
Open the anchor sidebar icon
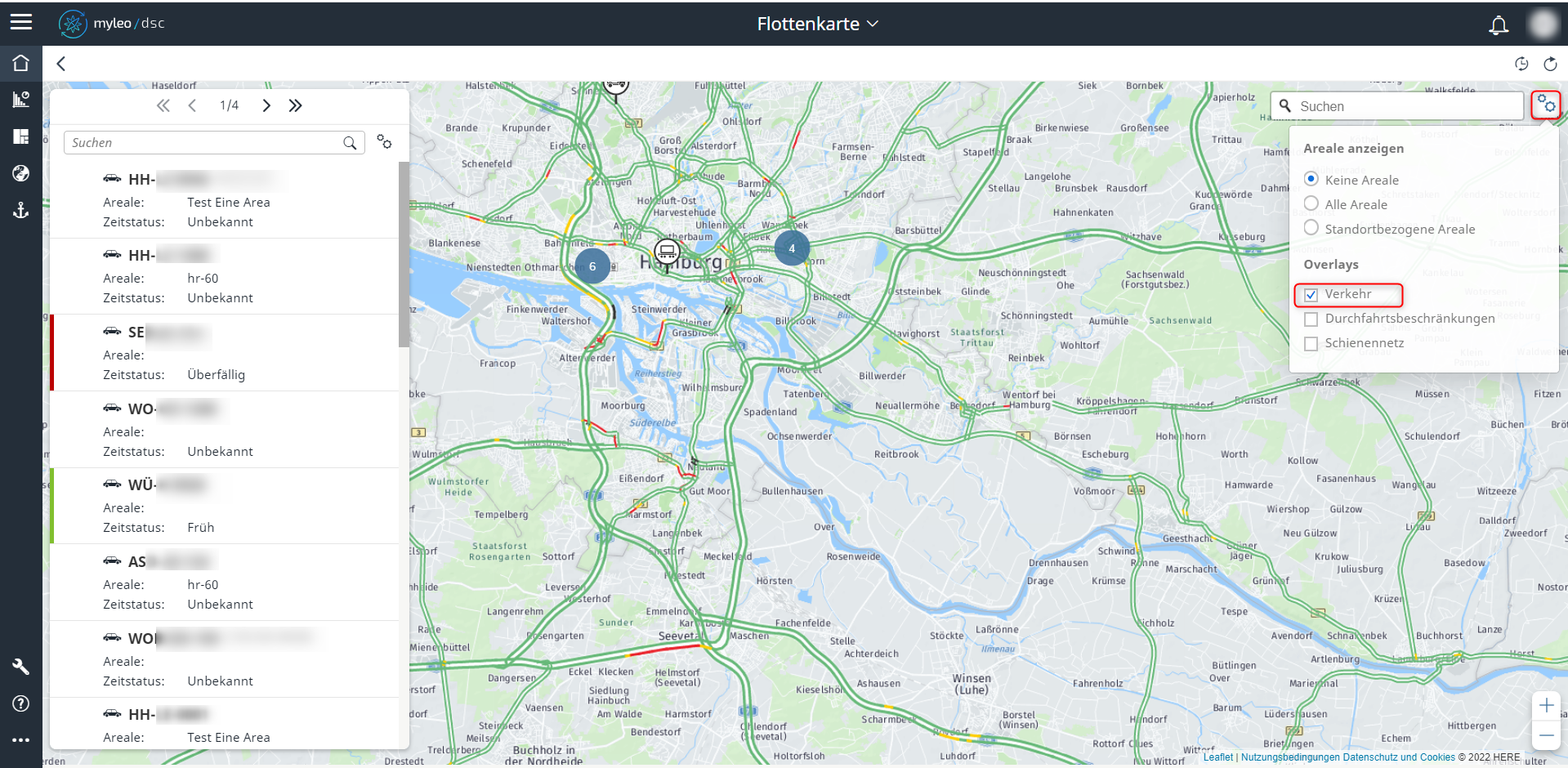pyautogui.click(x=20, y=210)
